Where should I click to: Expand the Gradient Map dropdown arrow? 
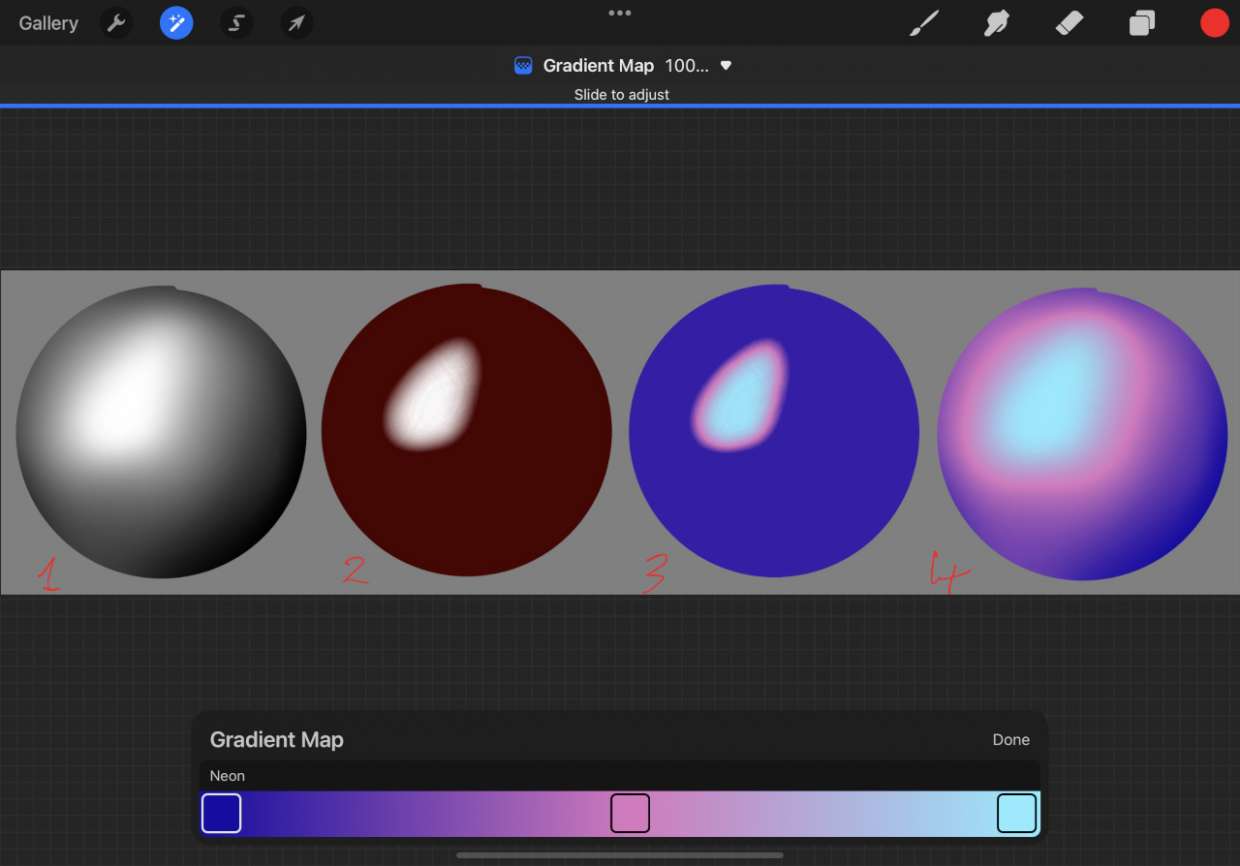(726, 66)
